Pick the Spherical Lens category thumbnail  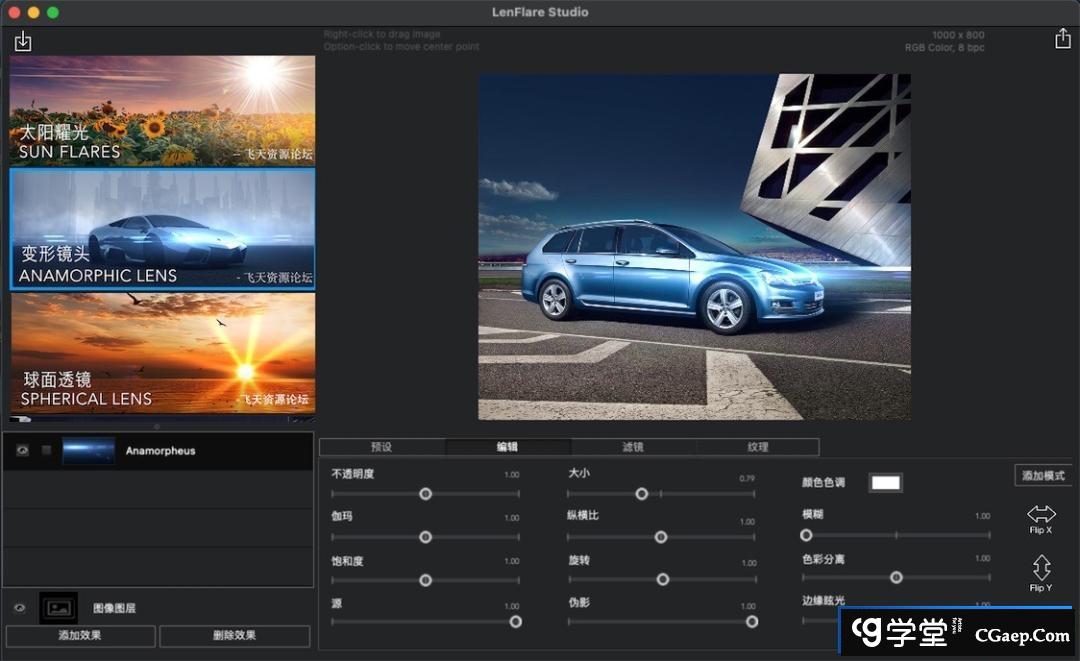[x=162, y=353]
